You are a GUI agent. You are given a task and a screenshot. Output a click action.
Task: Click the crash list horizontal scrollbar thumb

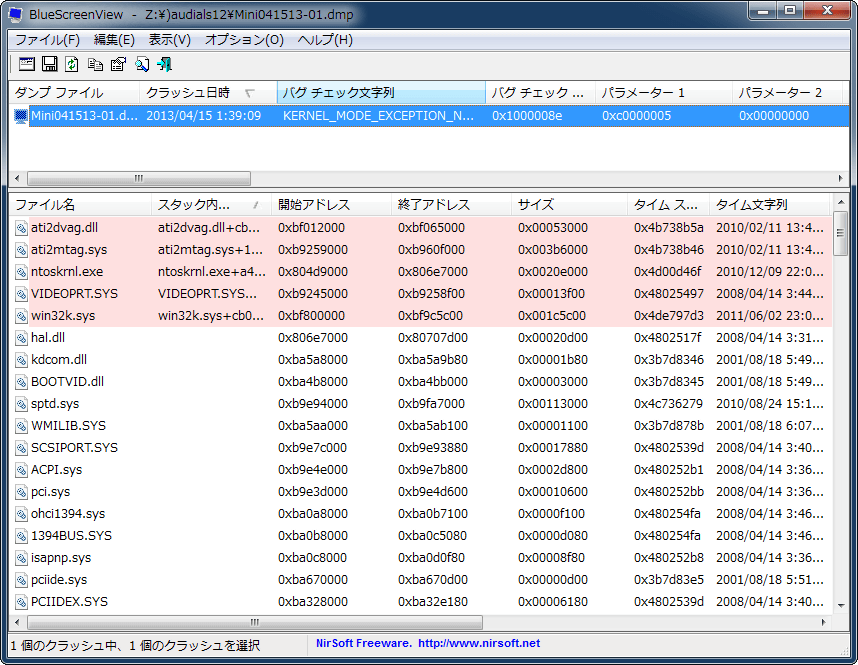point(139,178)
